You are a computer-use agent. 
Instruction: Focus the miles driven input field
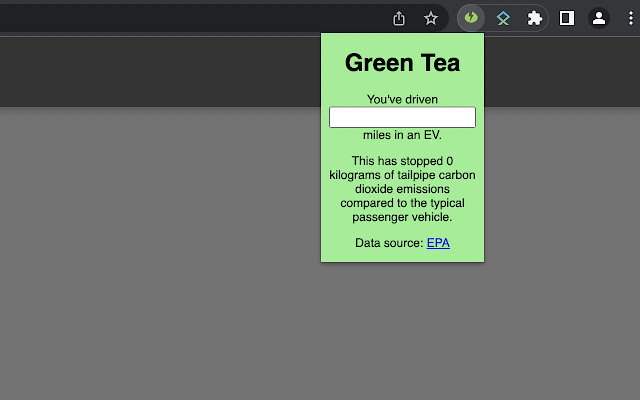[402, 117]
